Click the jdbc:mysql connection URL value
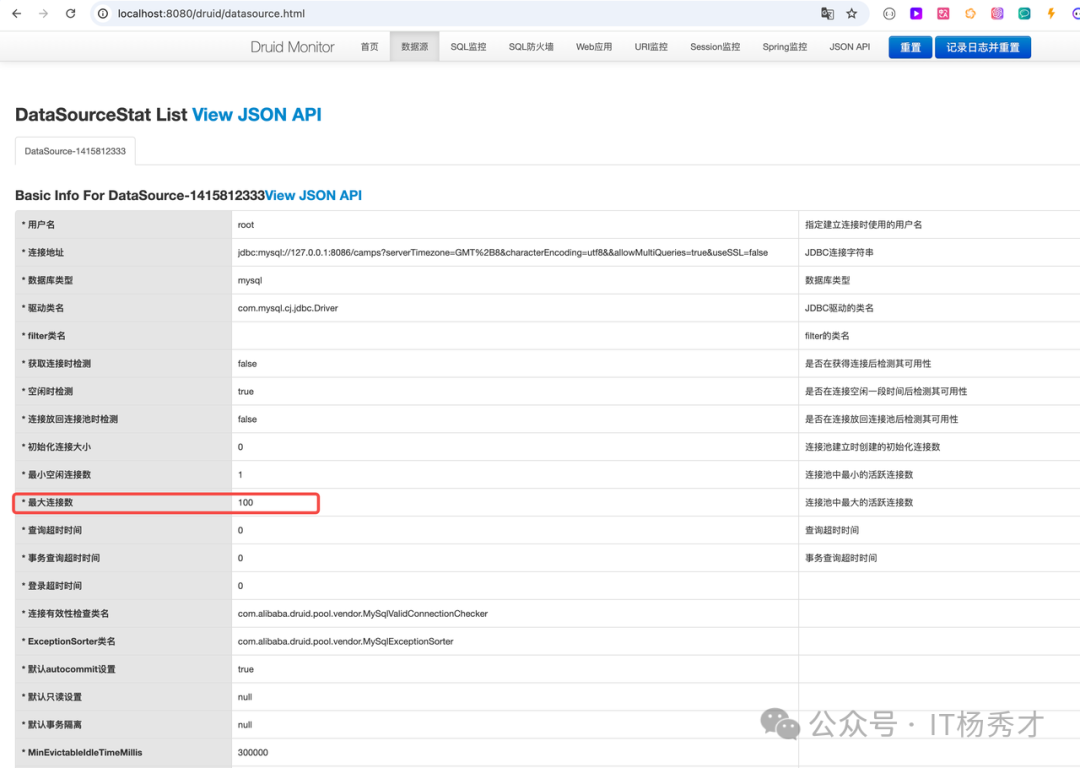 [503, 252]
